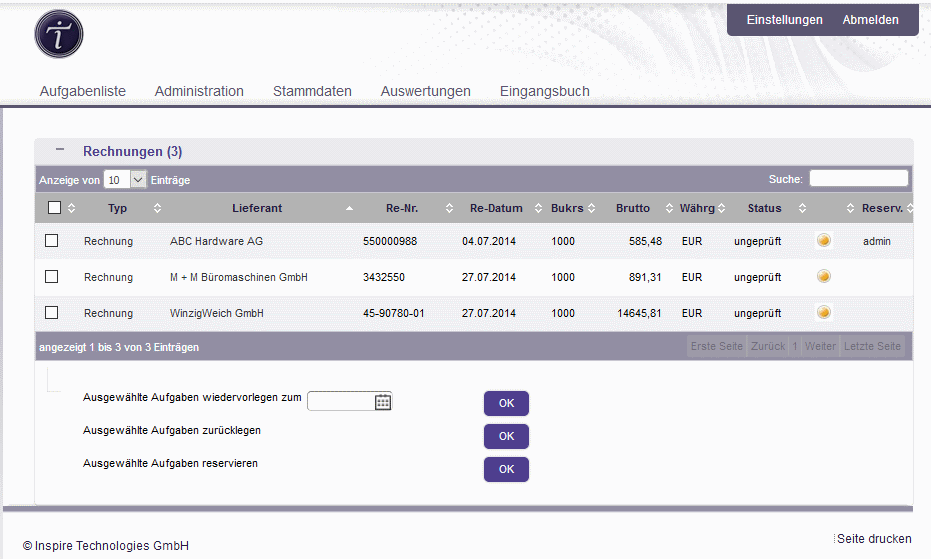Open Einstellungen
The width and height of the screenshot is (931, 559).
[x=784, y=20]
